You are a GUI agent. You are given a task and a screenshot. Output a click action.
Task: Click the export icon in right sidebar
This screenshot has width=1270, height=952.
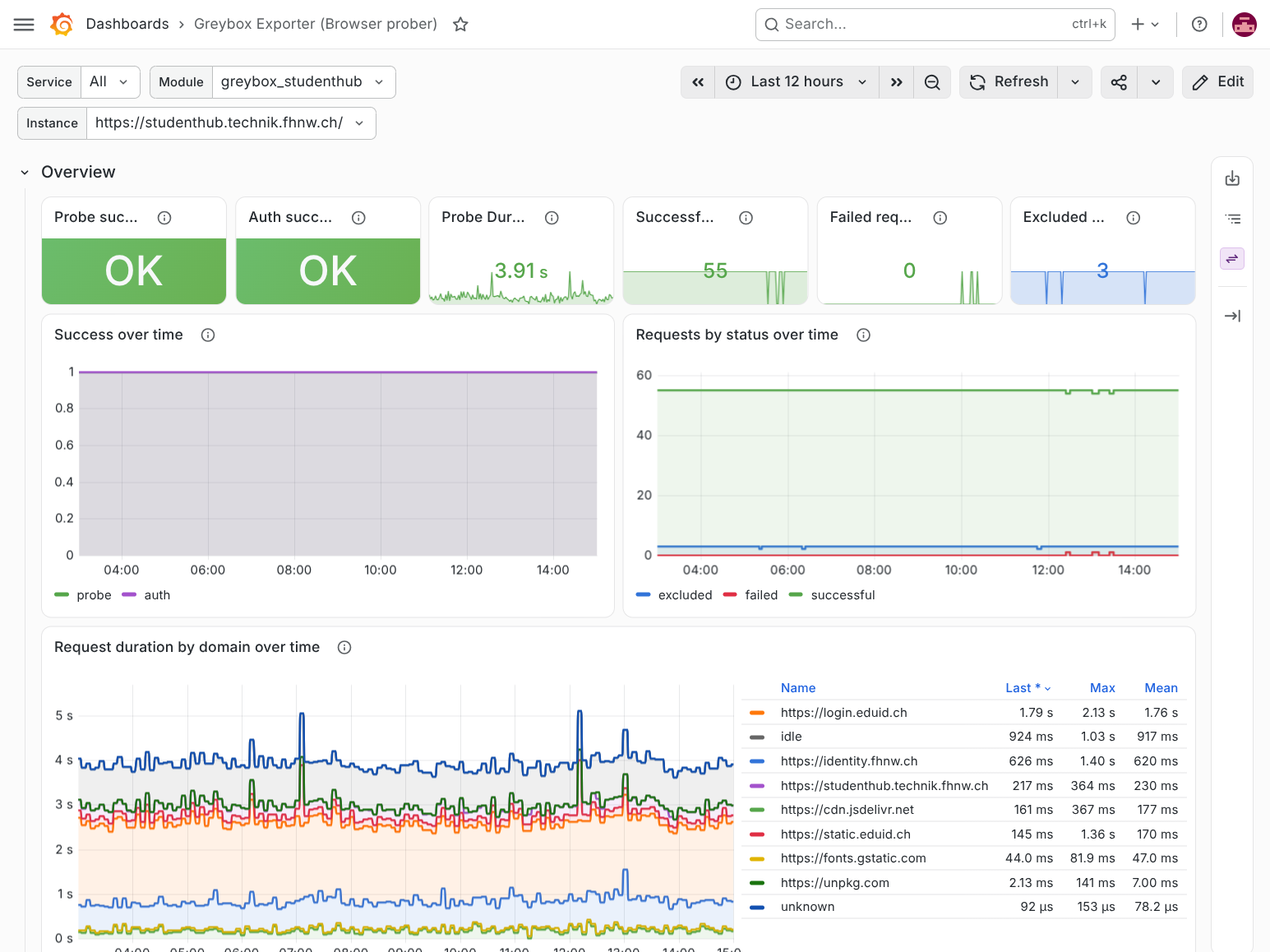(1232, 178)
